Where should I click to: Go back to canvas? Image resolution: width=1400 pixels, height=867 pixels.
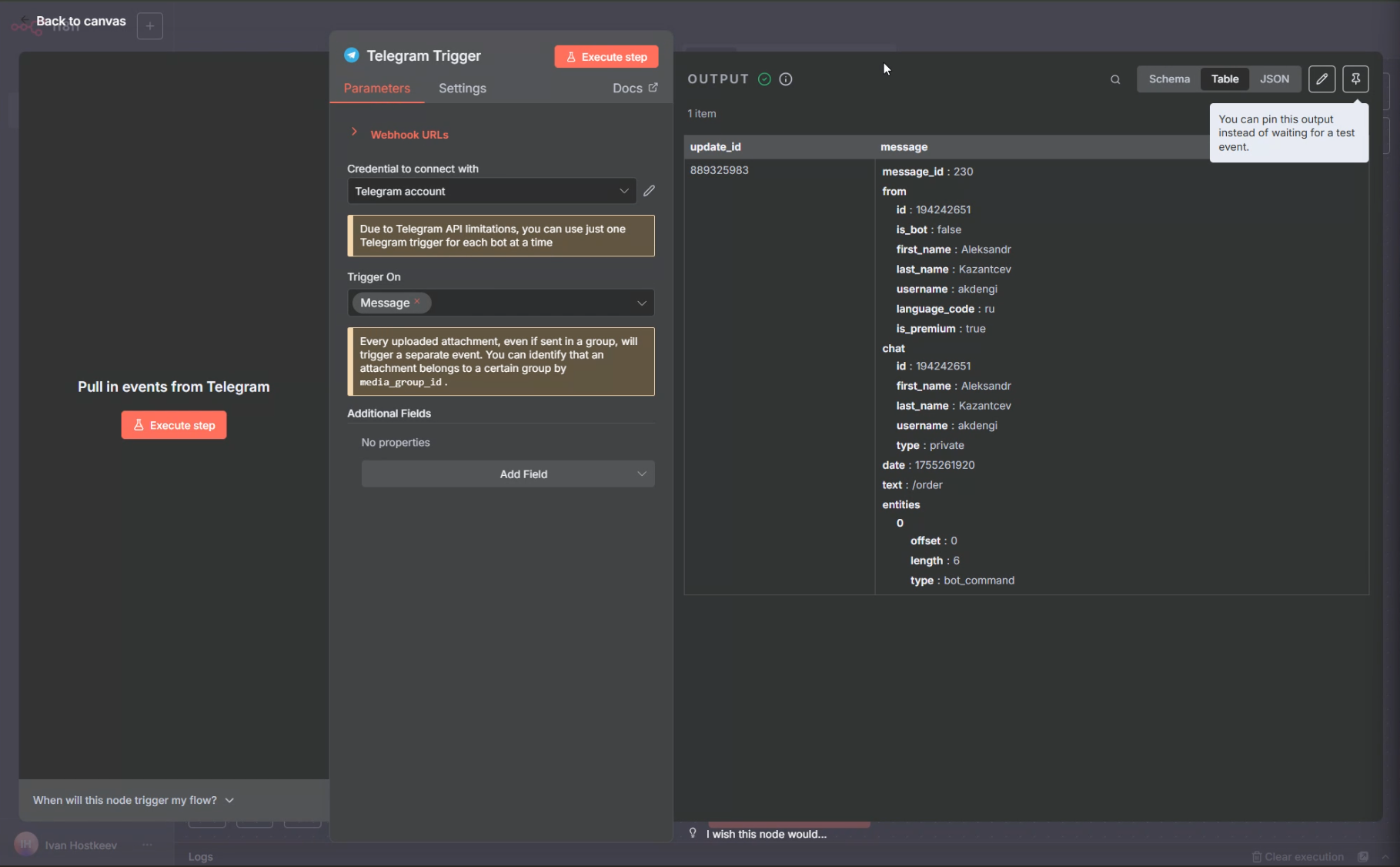(x=80, y=22)
